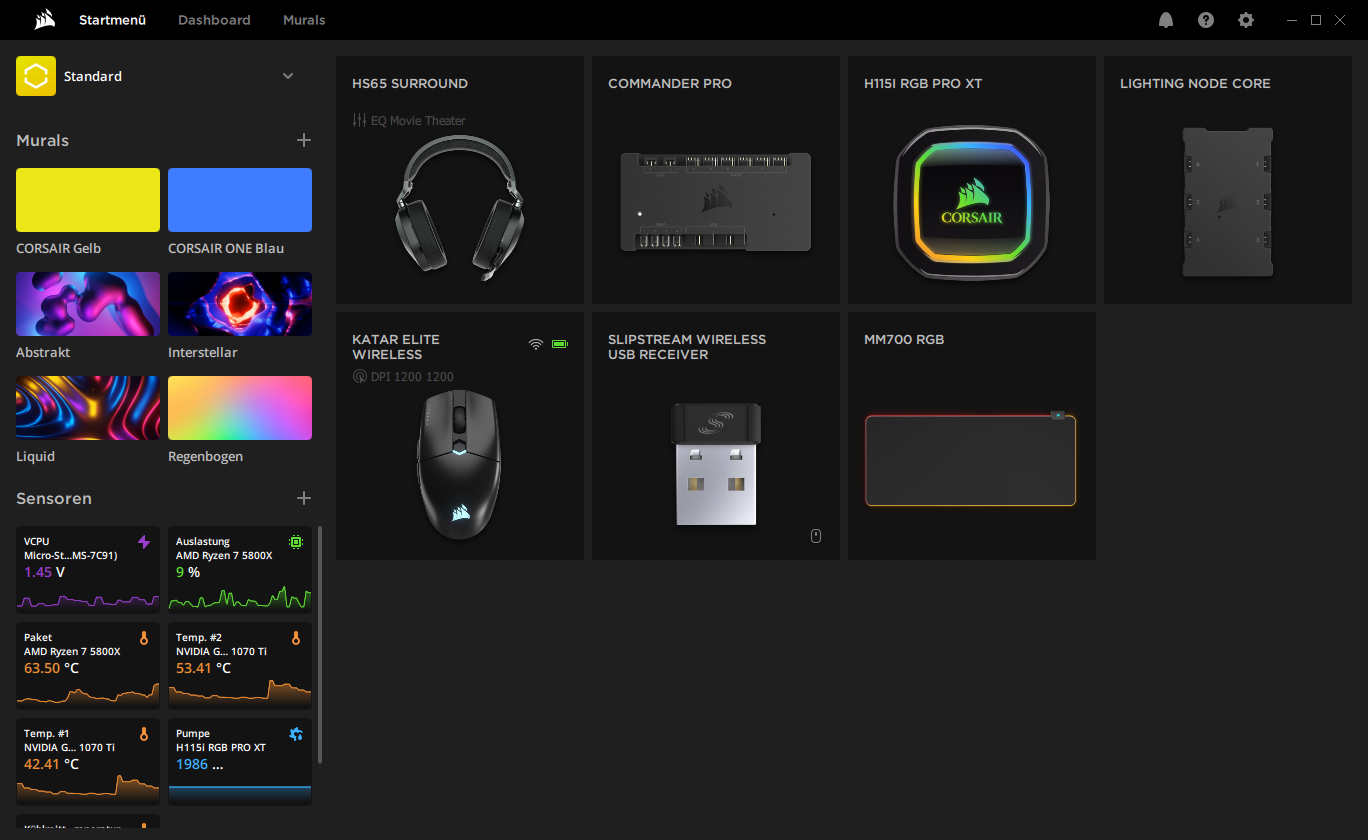The height and width of the screenshot is (840, 1368).
Task: Select the Regenbogen gradient mural
Action: click(240, 408)
